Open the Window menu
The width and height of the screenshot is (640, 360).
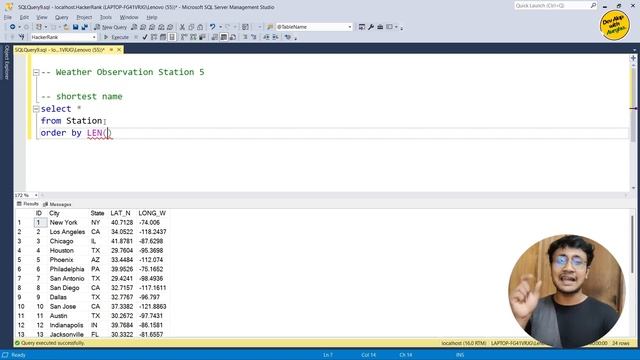(x=129, y=17)
